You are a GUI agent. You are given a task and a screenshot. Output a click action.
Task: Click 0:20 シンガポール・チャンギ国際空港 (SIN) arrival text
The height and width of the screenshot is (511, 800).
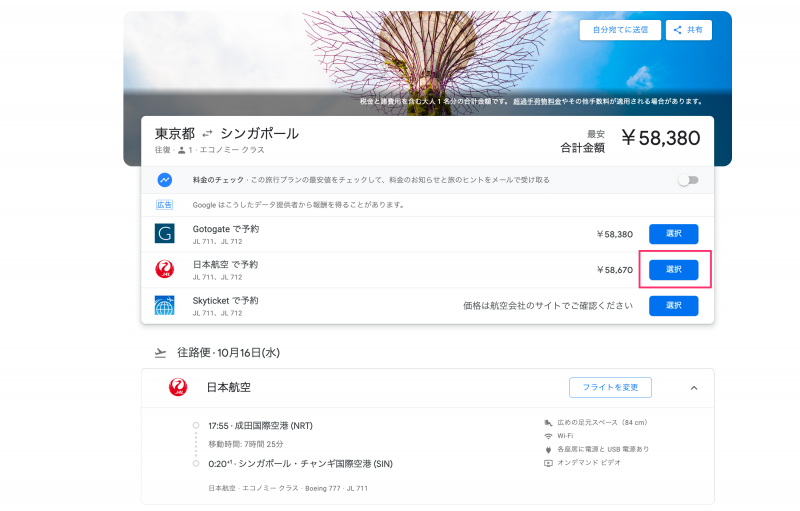(301, 464)
